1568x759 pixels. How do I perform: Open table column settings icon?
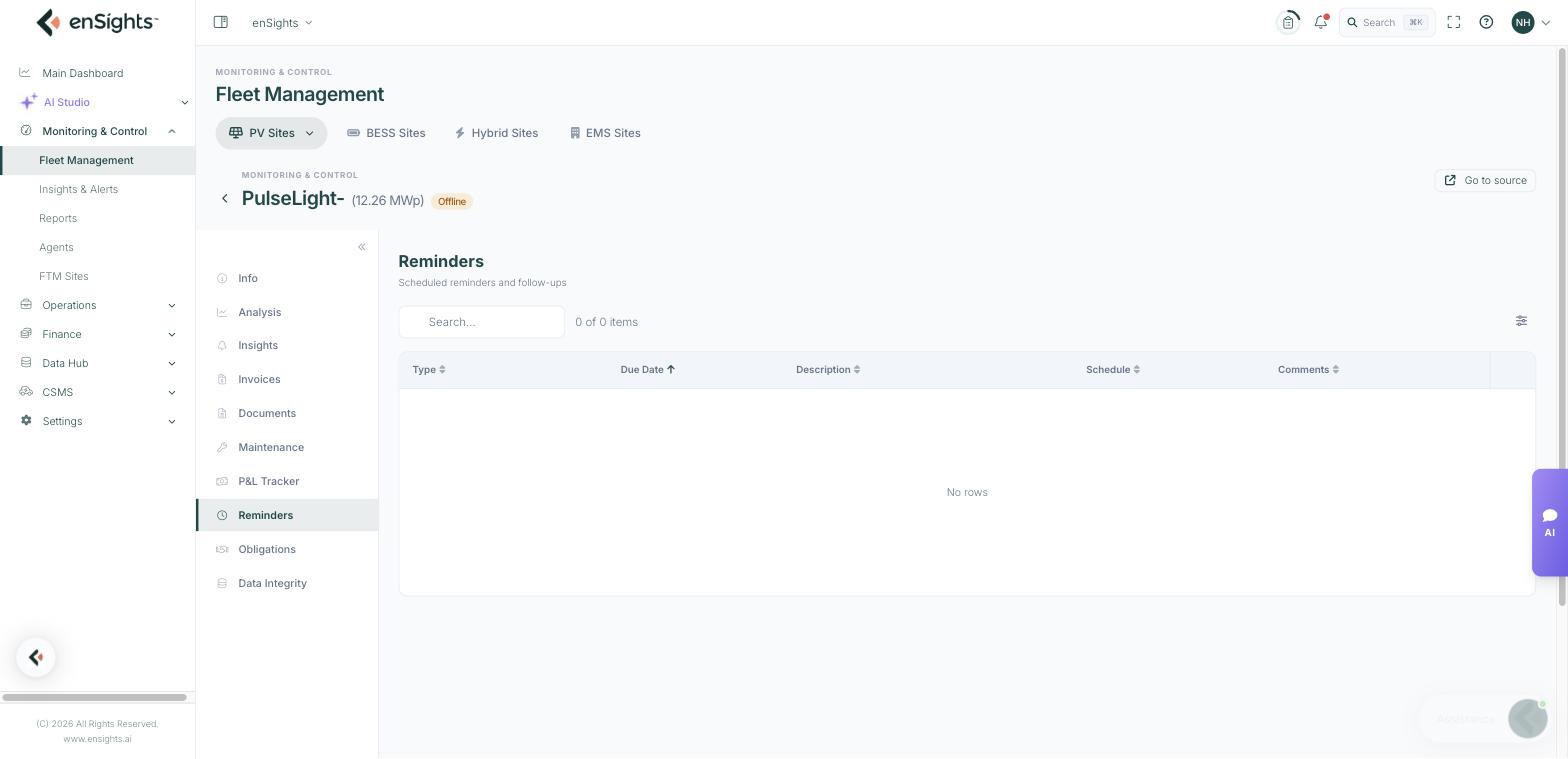tap(1521, 321)
